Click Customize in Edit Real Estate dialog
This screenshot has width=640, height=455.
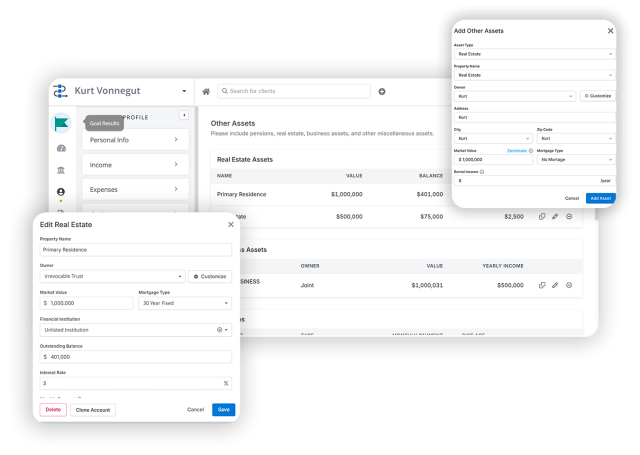point(210,276)
